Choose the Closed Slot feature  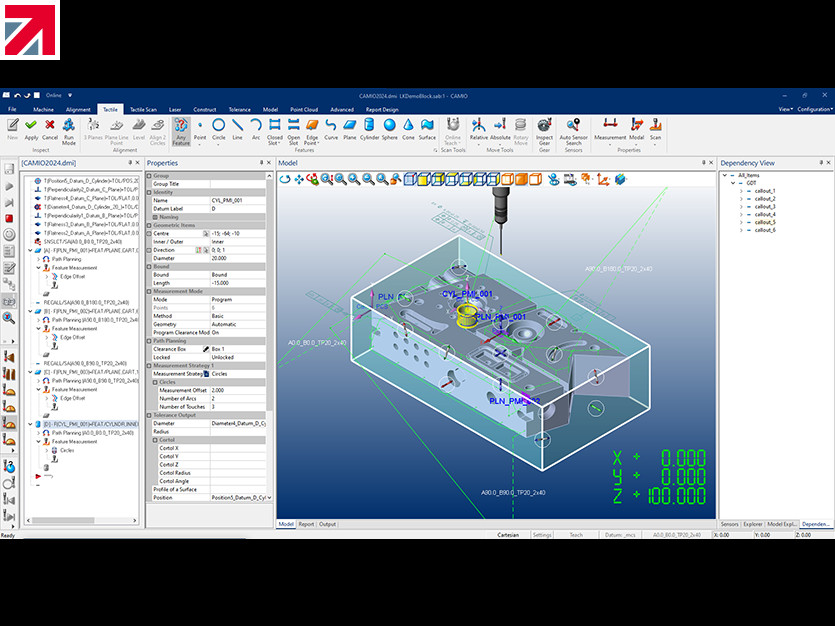tap(275, 131)
